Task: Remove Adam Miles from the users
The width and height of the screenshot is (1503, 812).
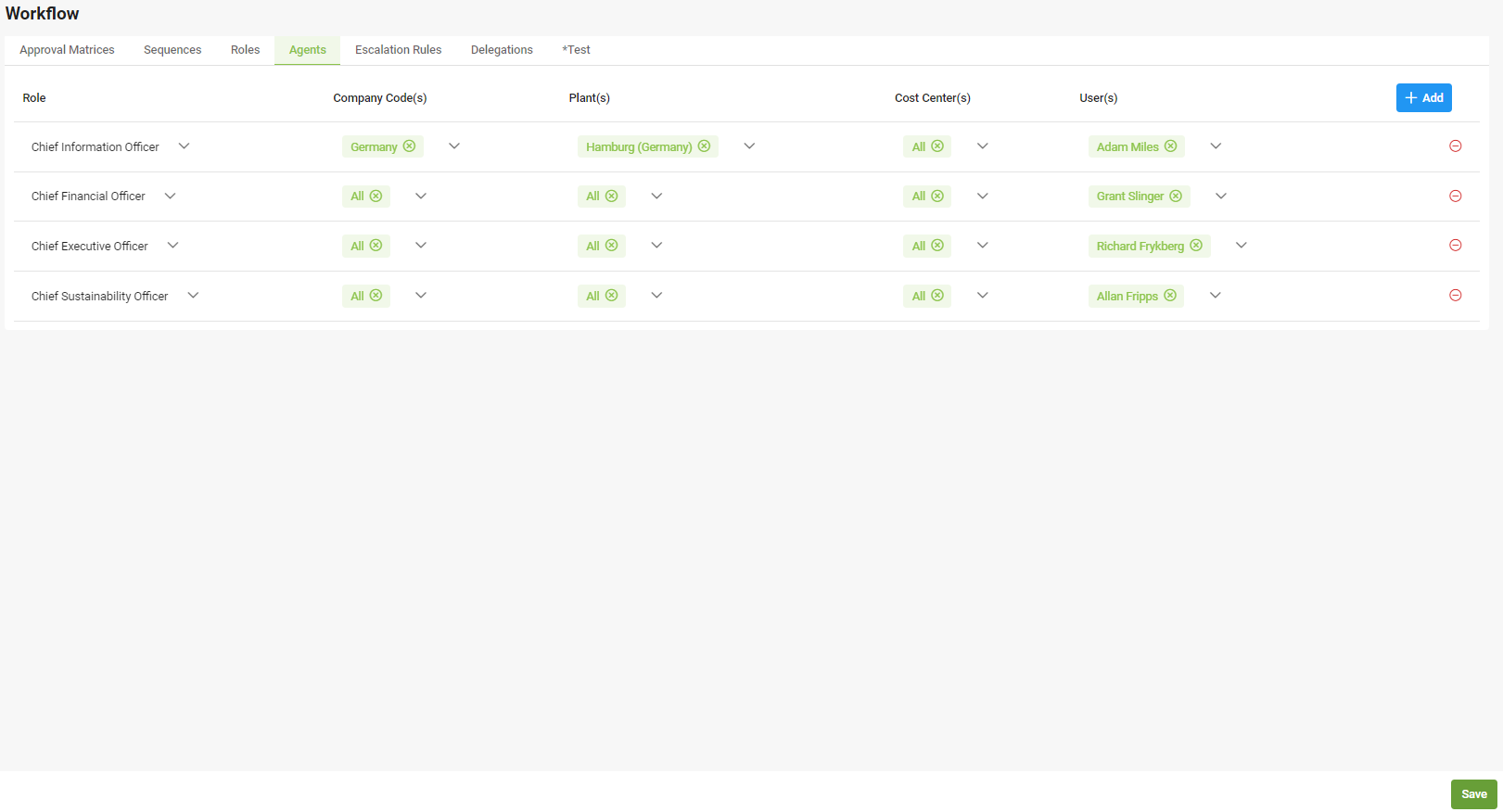Action: pyautogui.click(x=1170, y=146)
